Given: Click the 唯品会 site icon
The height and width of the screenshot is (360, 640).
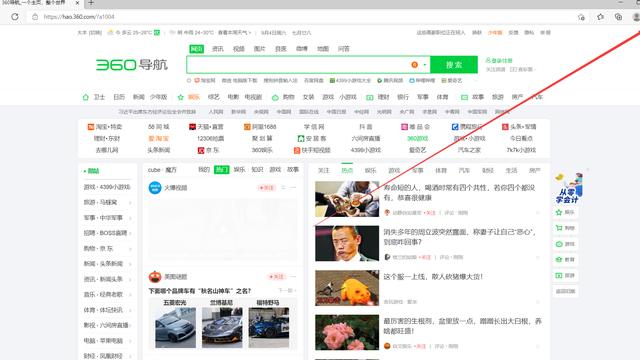Looking at the screenshot, I should tap(404, 127).
